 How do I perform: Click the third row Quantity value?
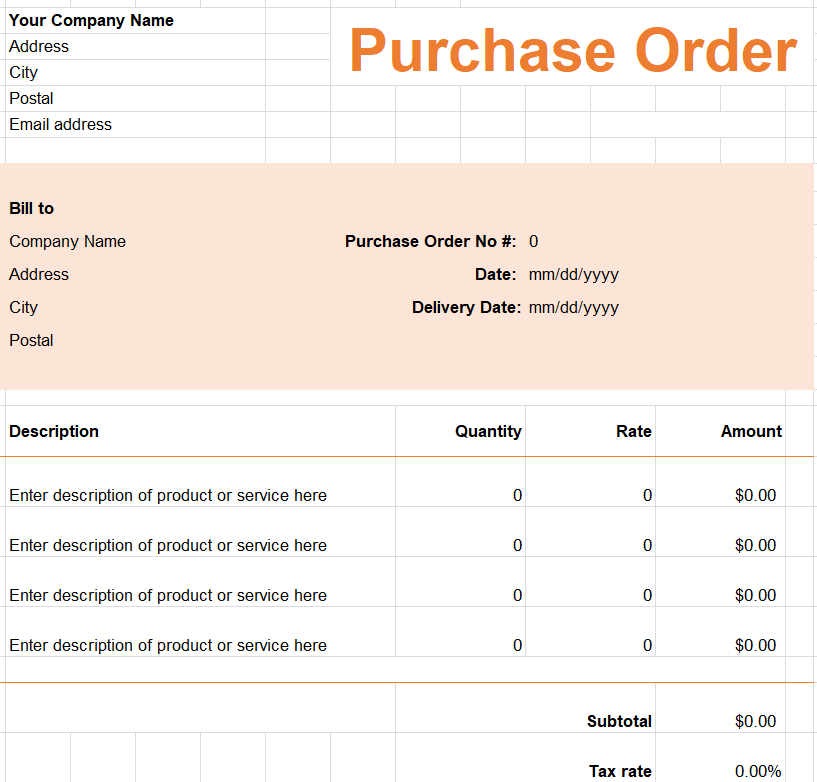517,595
